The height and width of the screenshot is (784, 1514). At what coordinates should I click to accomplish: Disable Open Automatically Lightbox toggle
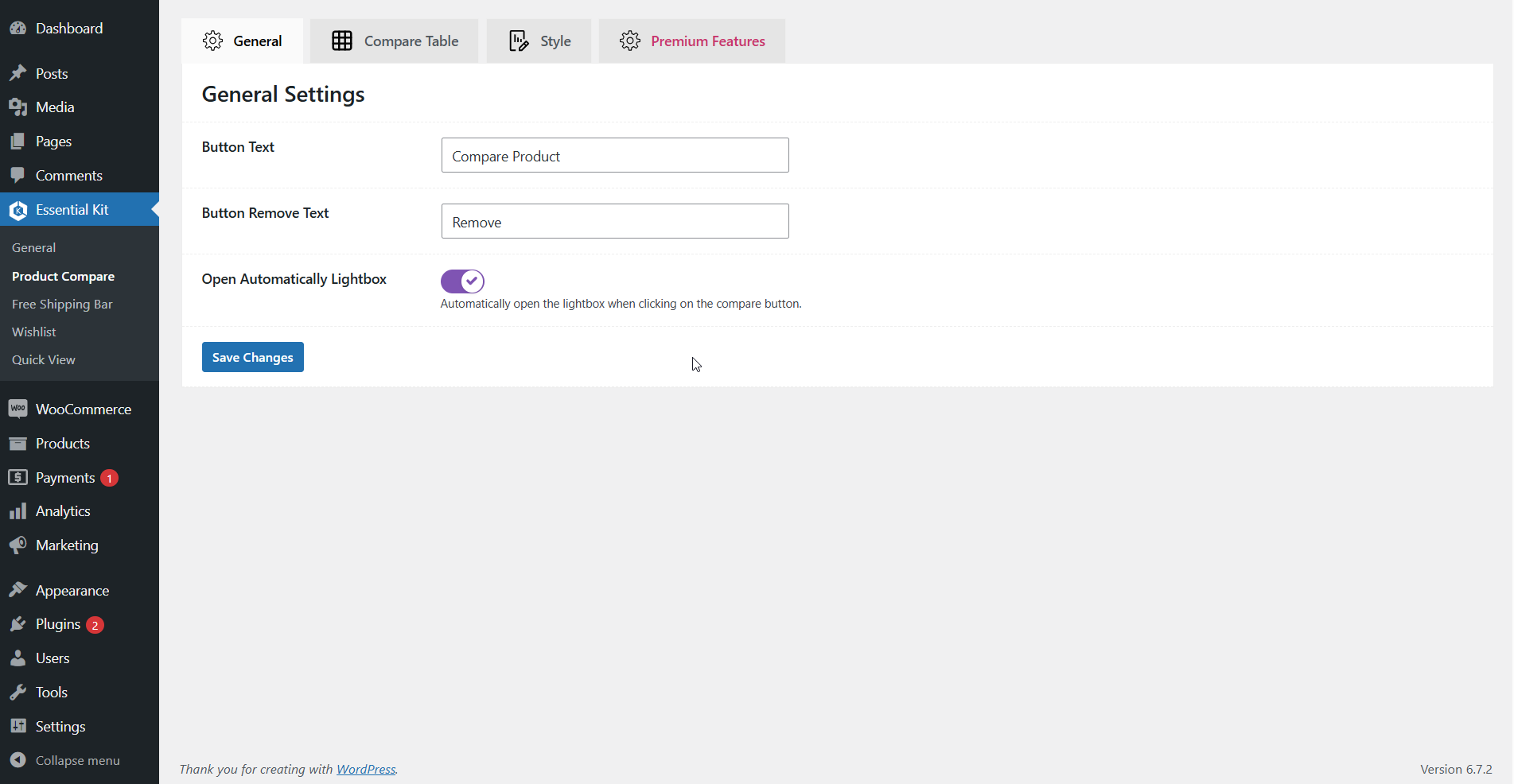point(462,281)
